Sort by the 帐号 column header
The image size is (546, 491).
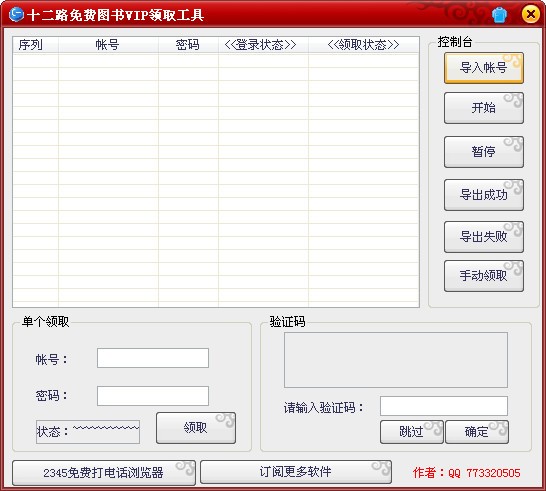coord(108,45)
